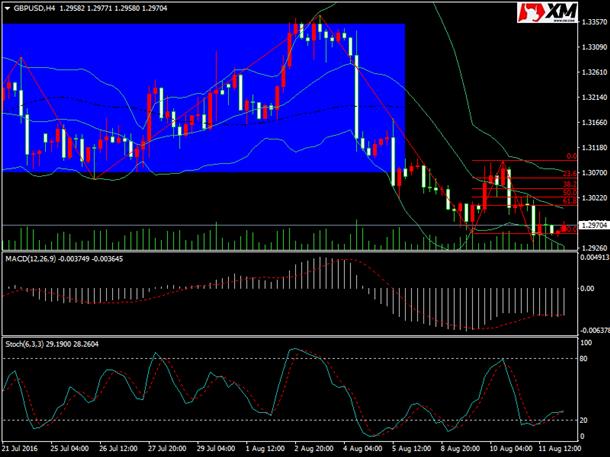This screenshot has width=610, height=457.
Task: Click the XM logo
Action: (x=547, y=12)
